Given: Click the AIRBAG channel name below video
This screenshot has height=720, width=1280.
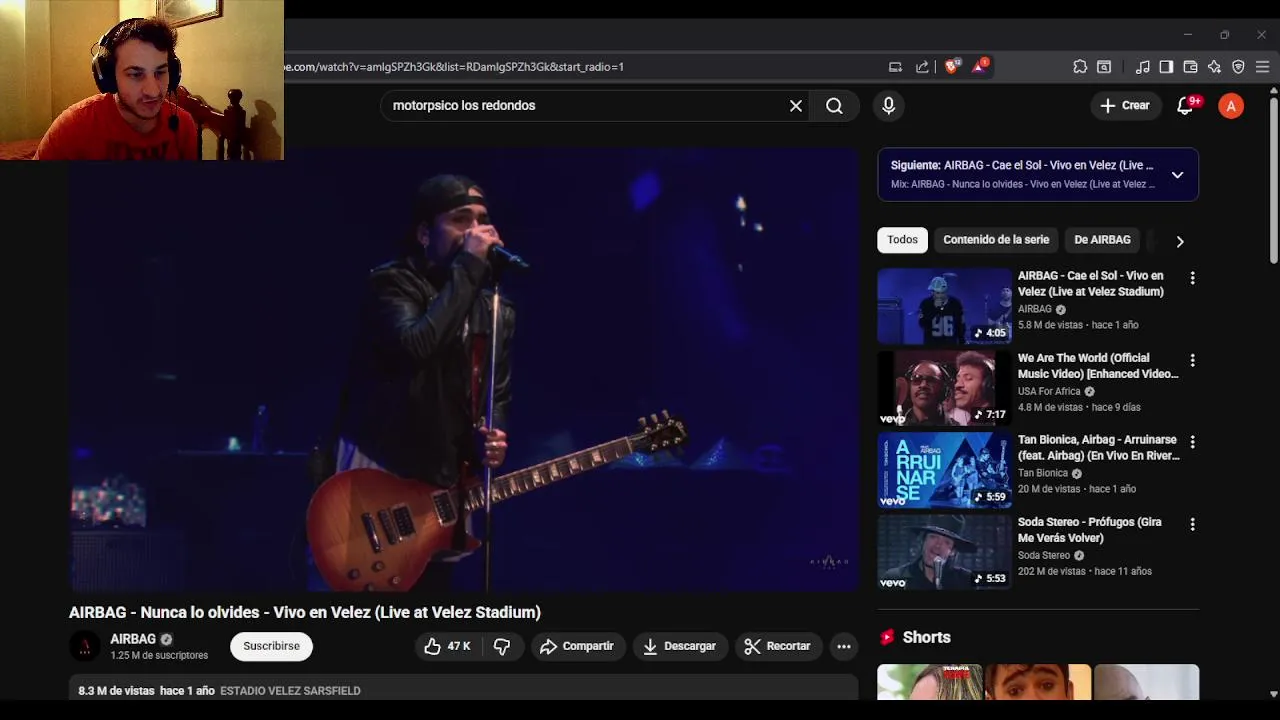Looking at the screenshot, I should [133, 639].
